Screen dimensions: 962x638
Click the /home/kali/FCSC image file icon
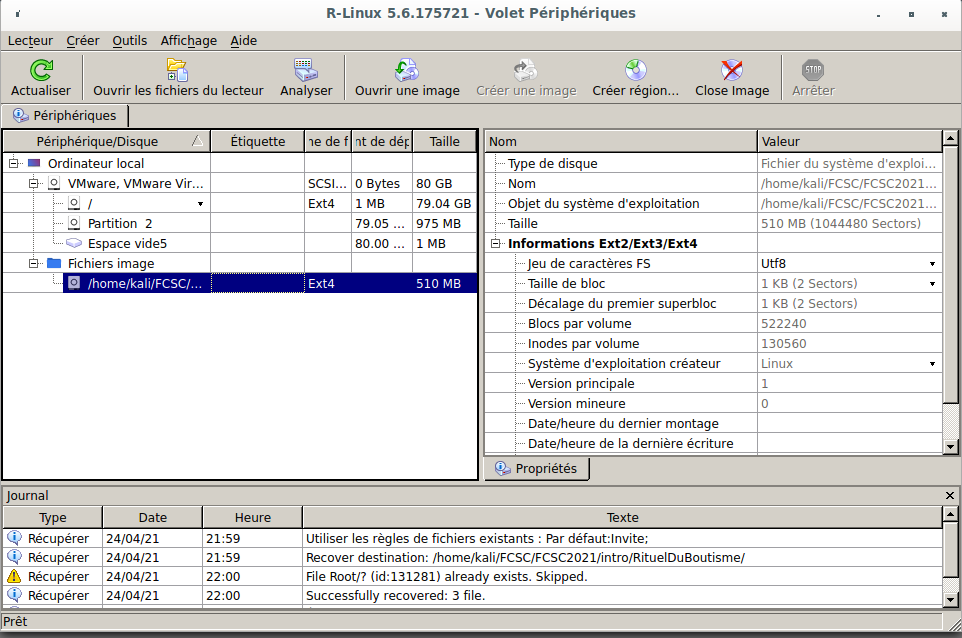tap(74, 283)
